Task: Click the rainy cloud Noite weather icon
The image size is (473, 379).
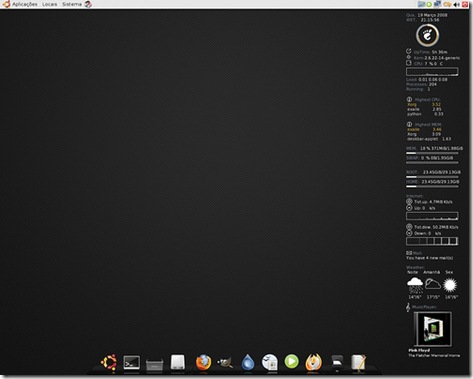Action: pyautogui.click(x=415, y=286)
